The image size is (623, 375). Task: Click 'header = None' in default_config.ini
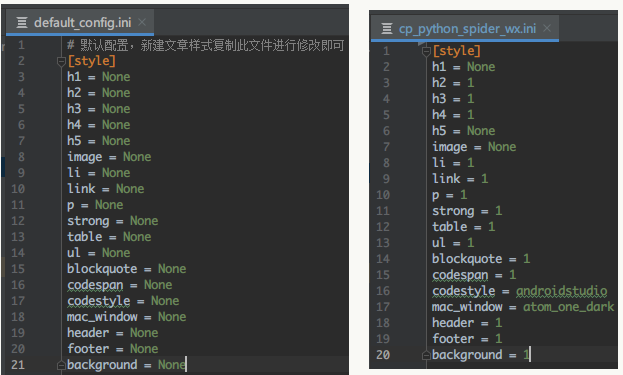[x=113, y=332]
